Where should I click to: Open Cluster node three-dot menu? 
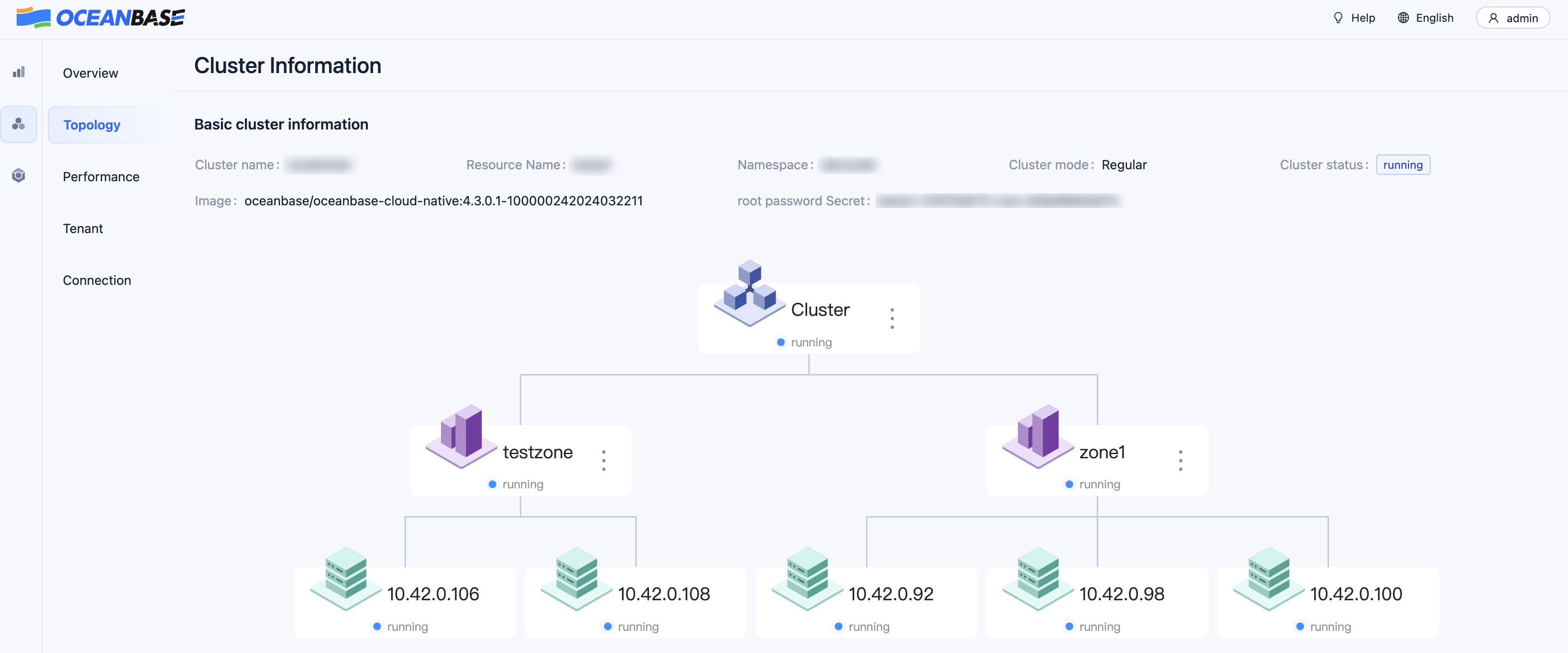892,319
